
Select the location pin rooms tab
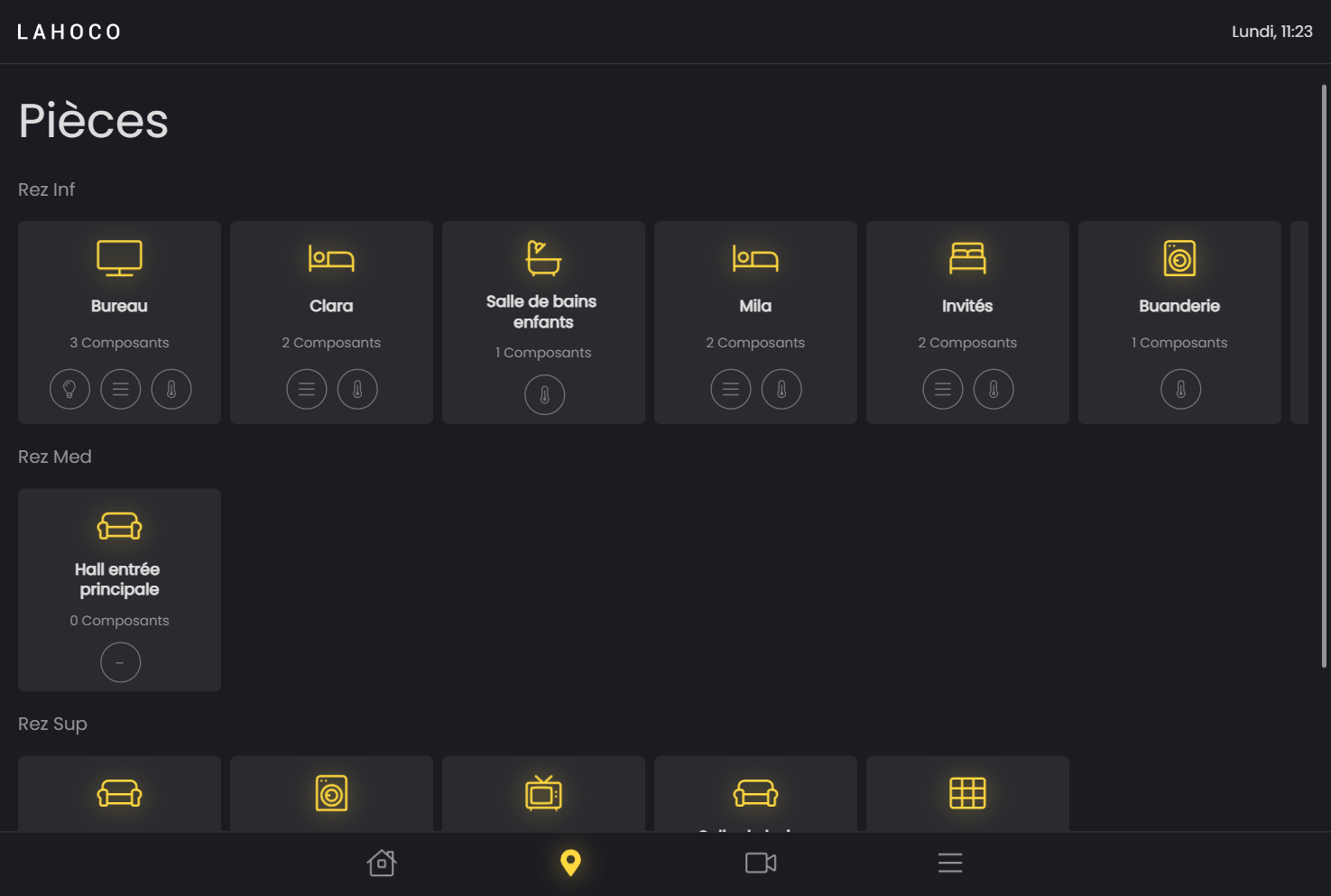pyautogui.click(x=570, y=864)
